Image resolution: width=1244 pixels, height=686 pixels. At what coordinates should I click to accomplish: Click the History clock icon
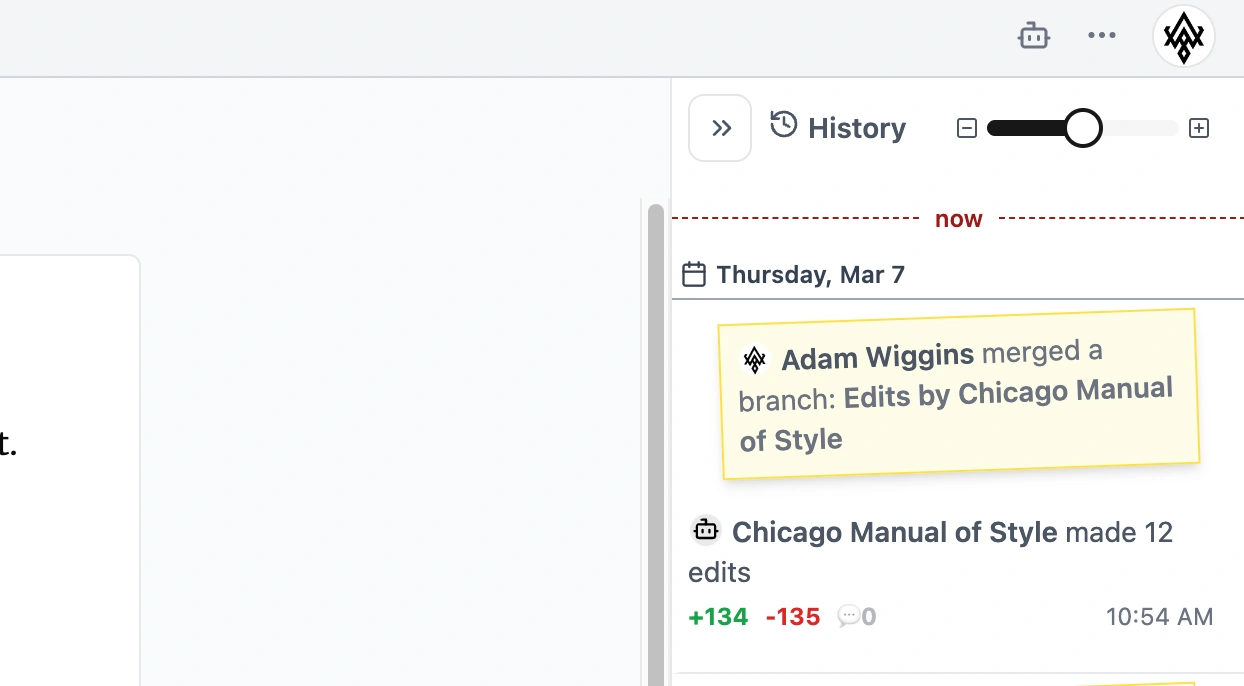click(x=784, y=125)
